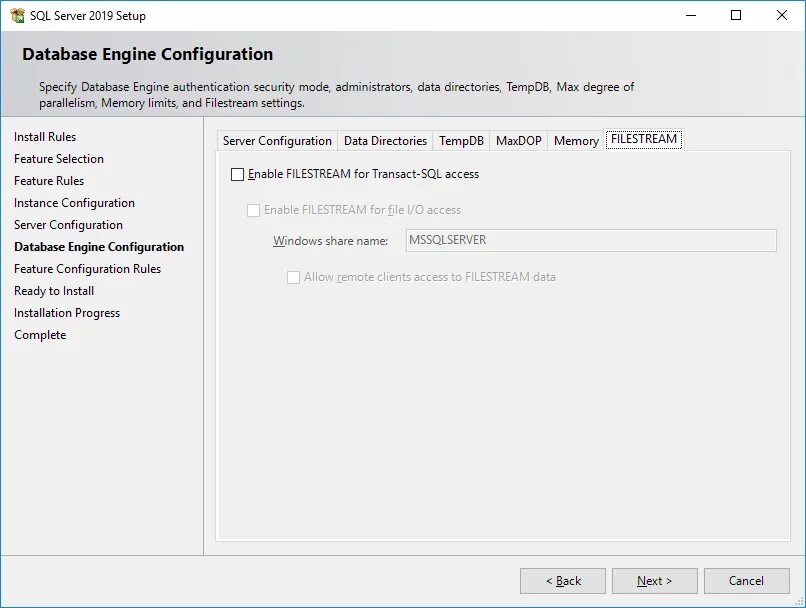Click the SQL Server Setup title bar icon
This screenshot has height=608, width=806.
[x=17, y=15]
